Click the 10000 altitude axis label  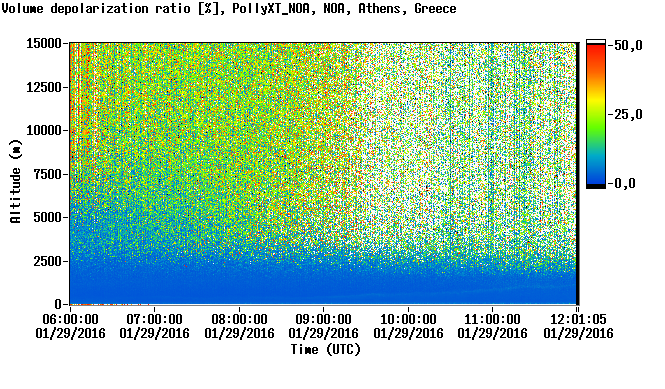click(44, 131)
